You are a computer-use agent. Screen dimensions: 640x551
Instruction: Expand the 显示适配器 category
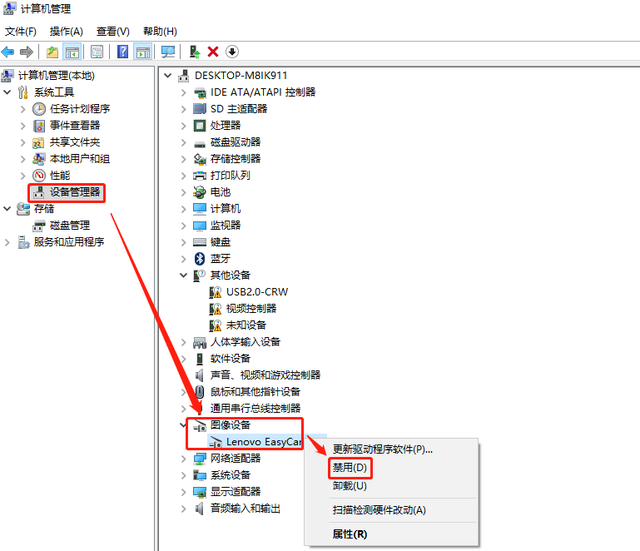[x=184, y=492]
